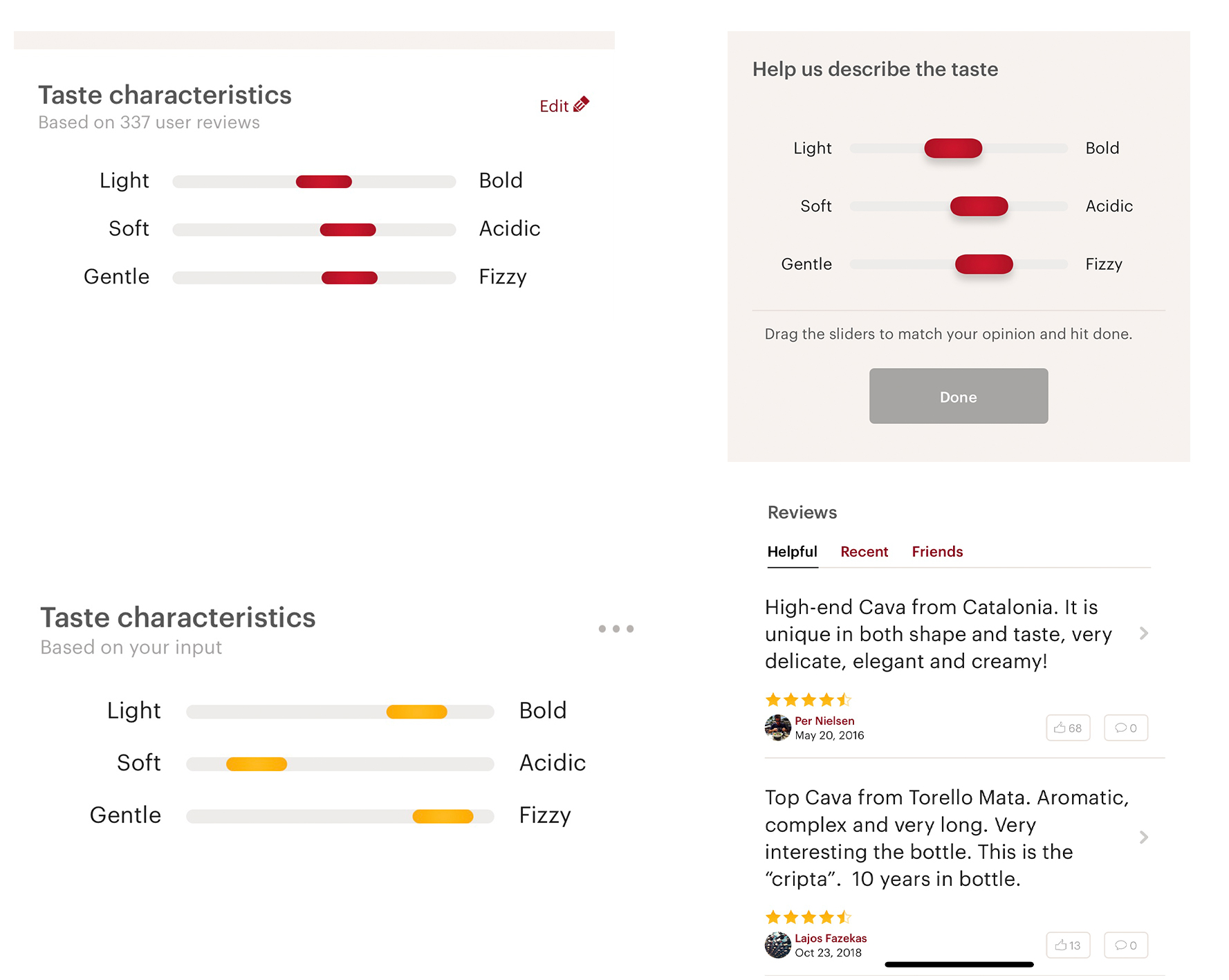The width and height of the screenshot is (1229, 980).
Task: Open the three-dot more options menu
Action: click(616, 629)
